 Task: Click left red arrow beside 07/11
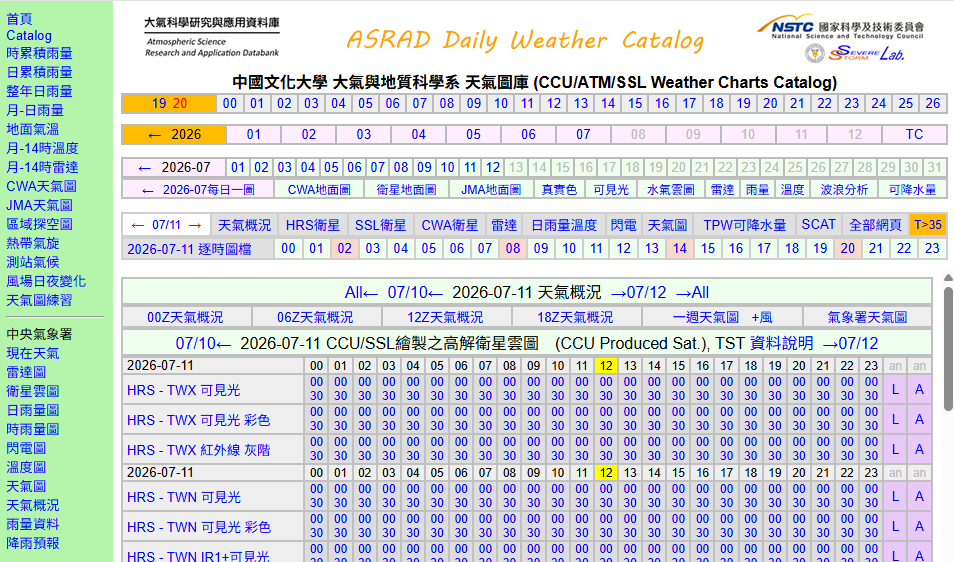click(x=138, y=226)
